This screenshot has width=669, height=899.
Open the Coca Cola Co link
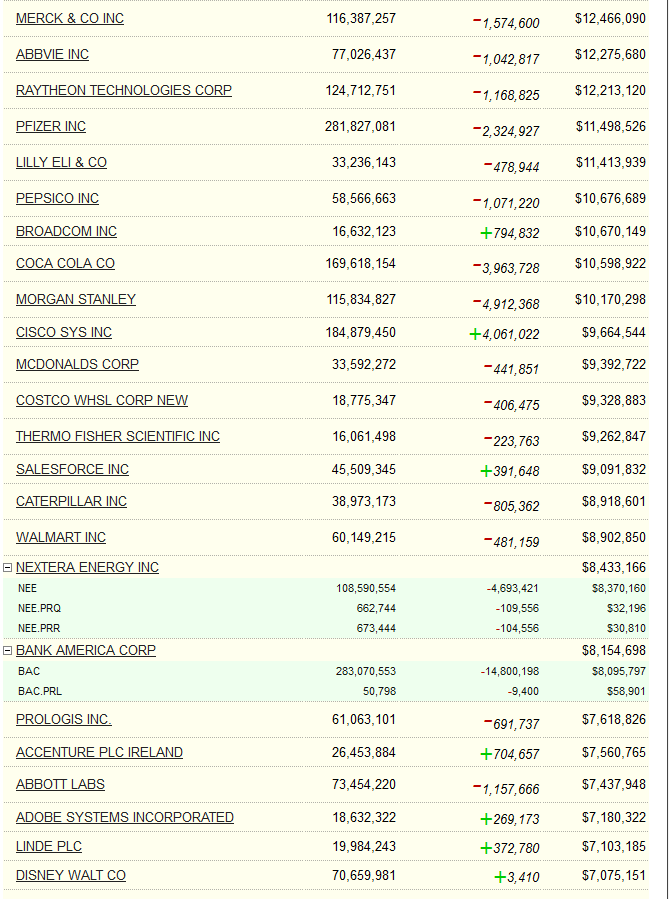(65, 264)
